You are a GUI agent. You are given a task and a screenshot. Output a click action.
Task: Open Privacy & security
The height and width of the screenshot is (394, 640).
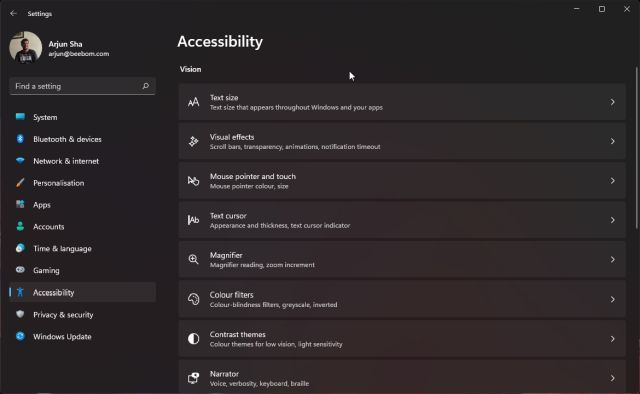coord(82,315)
